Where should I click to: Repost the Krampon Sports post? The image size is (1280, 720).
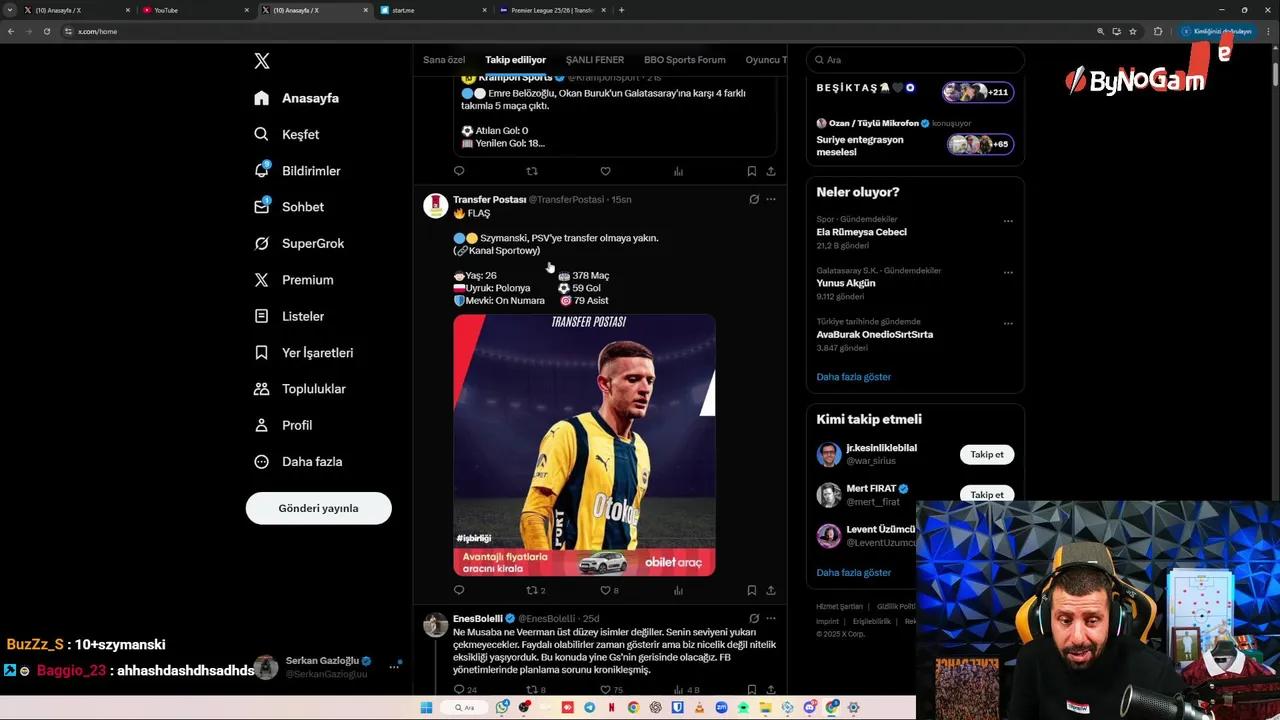coord(532,171)
